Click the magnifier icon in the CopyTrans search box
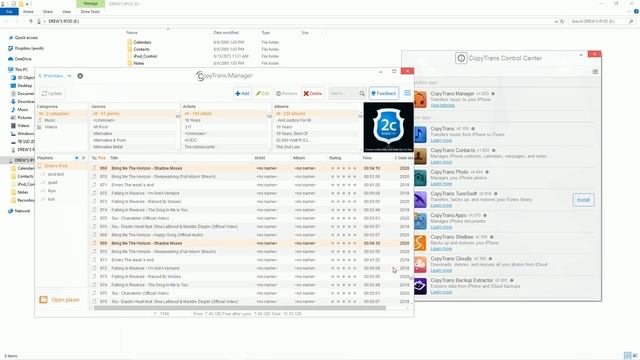Screen dimensions: 640x360 tap(362, 93)
